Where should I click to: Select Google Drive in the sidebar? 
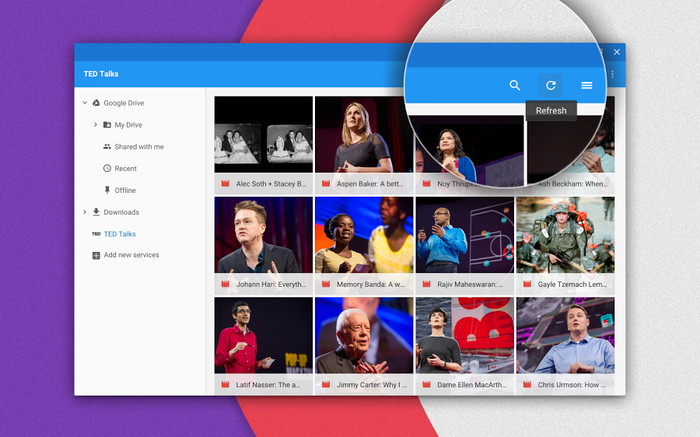click(124, 103)
